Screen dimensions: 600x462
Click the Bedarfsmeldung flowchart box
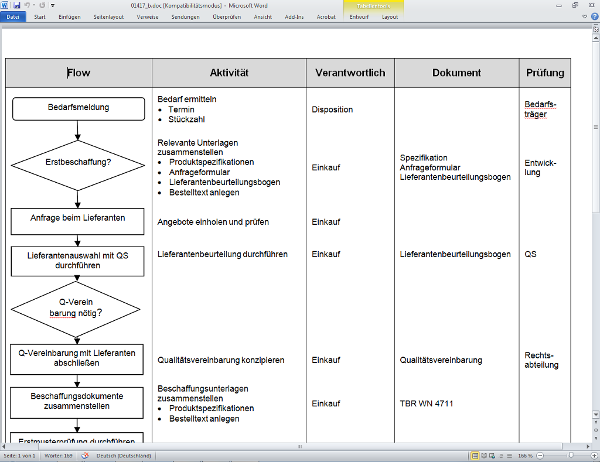click(79, 107)
